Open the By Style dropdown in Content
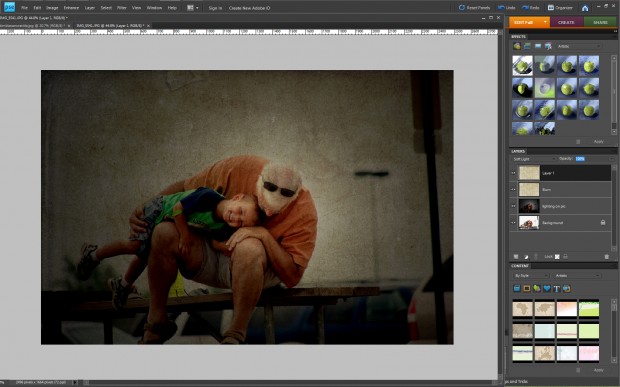Image resolution: width=620 pixels, height=387 pixels. click(530, 276)
